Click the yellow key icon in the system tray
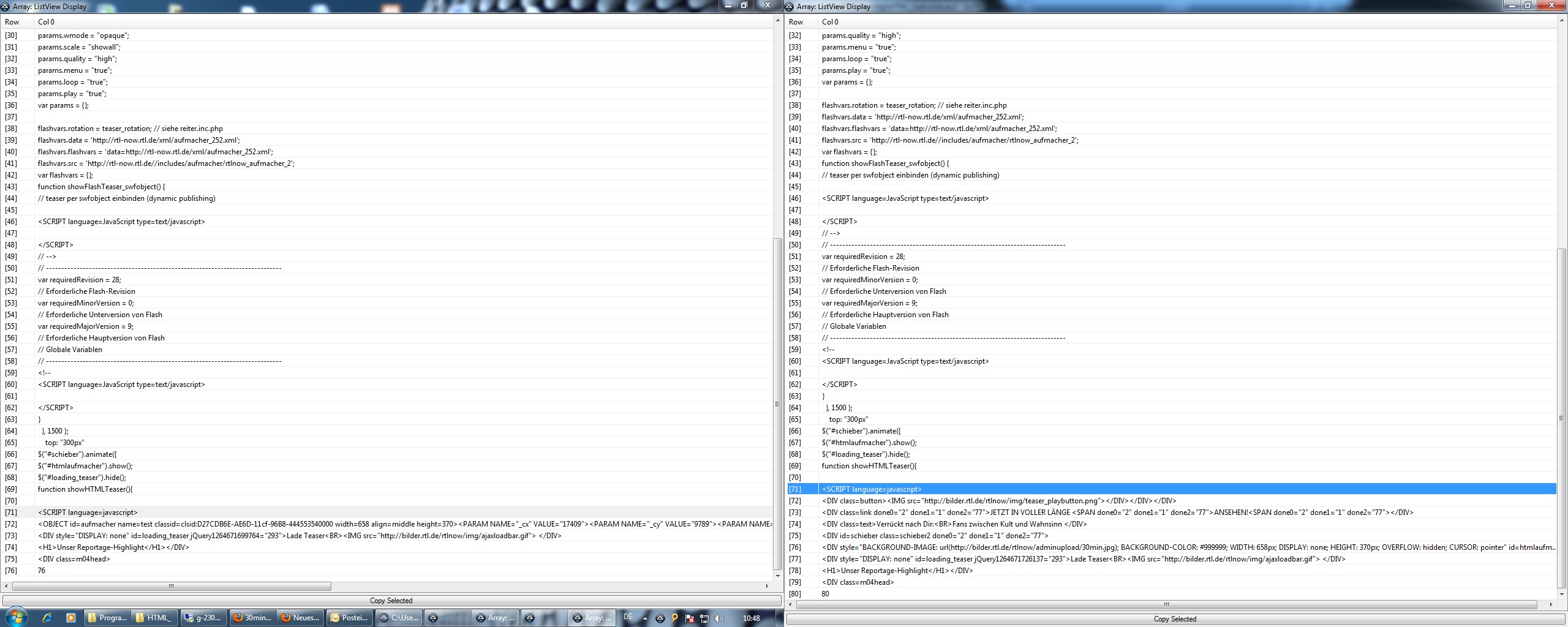 (x=674, y=618)
